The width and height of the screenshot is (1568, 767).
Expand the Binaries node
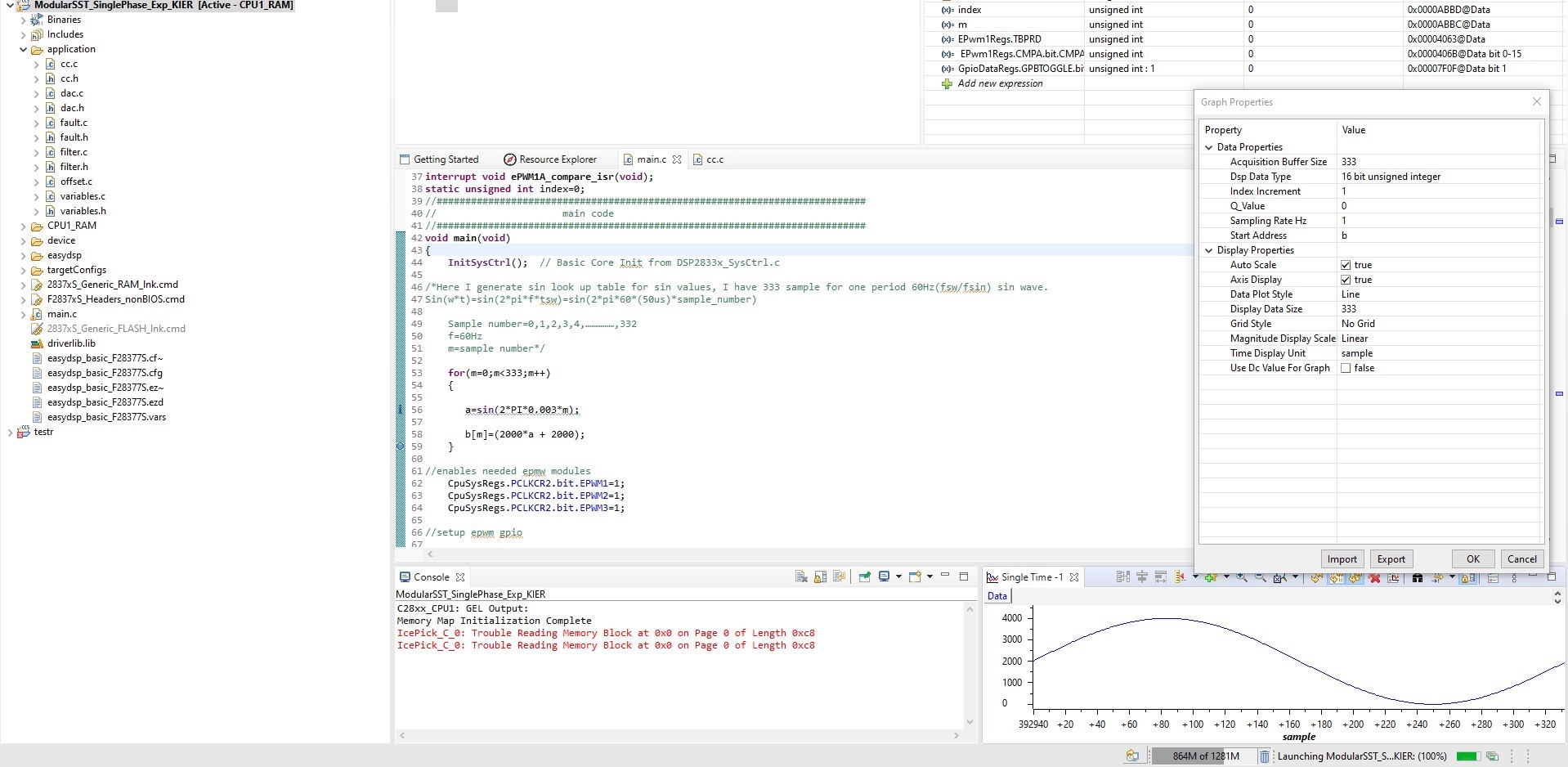point(23,20)
